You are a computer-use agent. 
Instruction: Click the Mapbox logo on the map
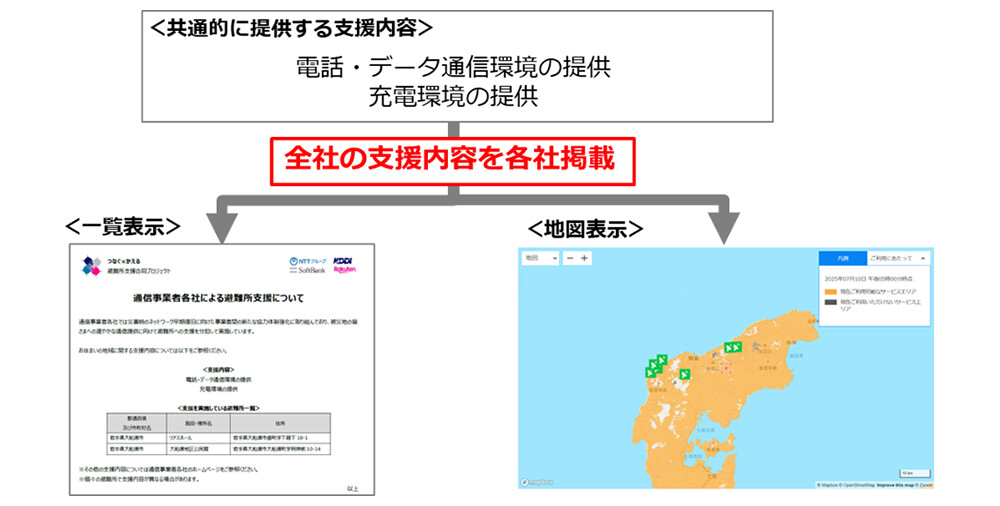point(539,482)
